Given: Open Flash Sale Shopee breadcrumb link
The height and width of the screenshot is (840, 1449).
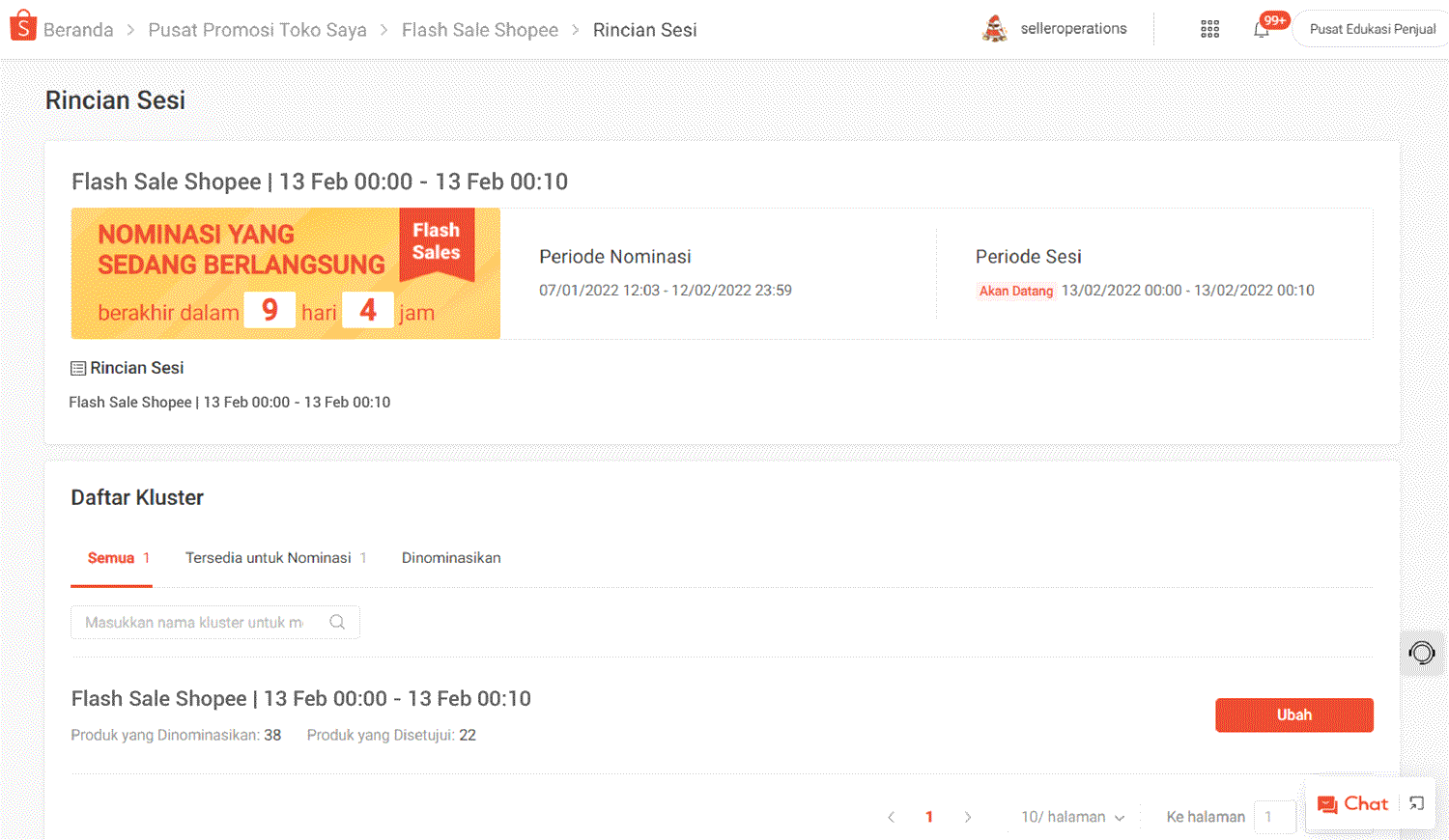Looking at the screenshot, I should tap(480, 30).
